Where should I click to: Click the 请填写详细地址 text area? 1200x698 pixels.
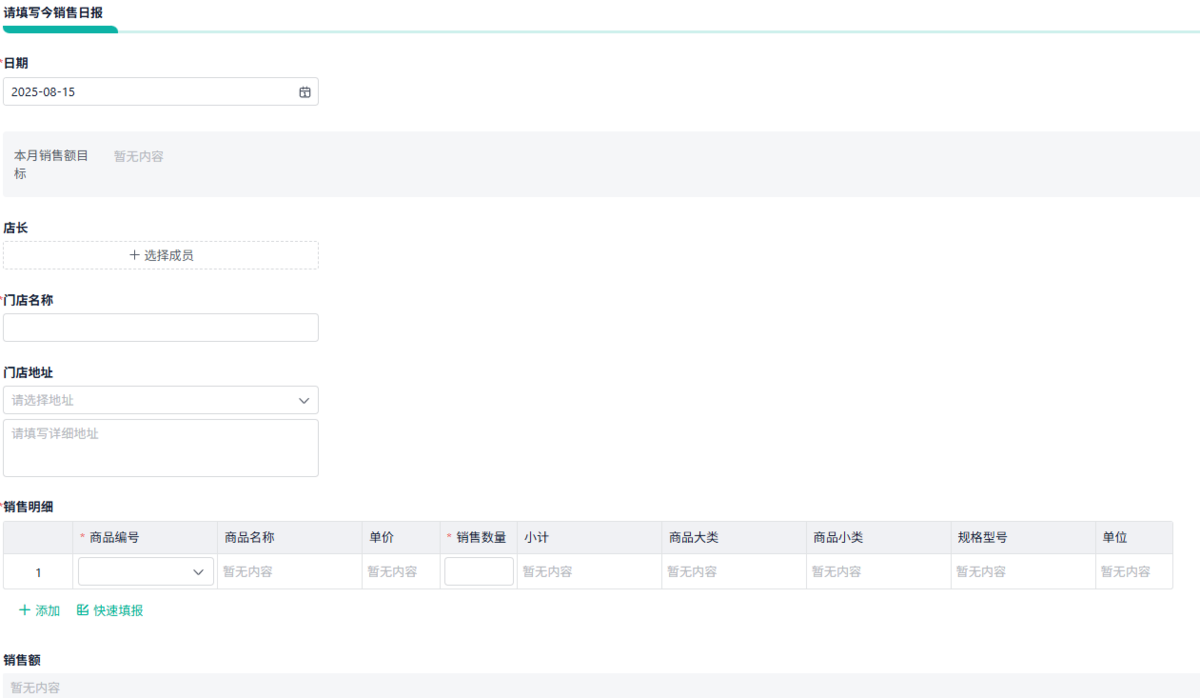161,448
